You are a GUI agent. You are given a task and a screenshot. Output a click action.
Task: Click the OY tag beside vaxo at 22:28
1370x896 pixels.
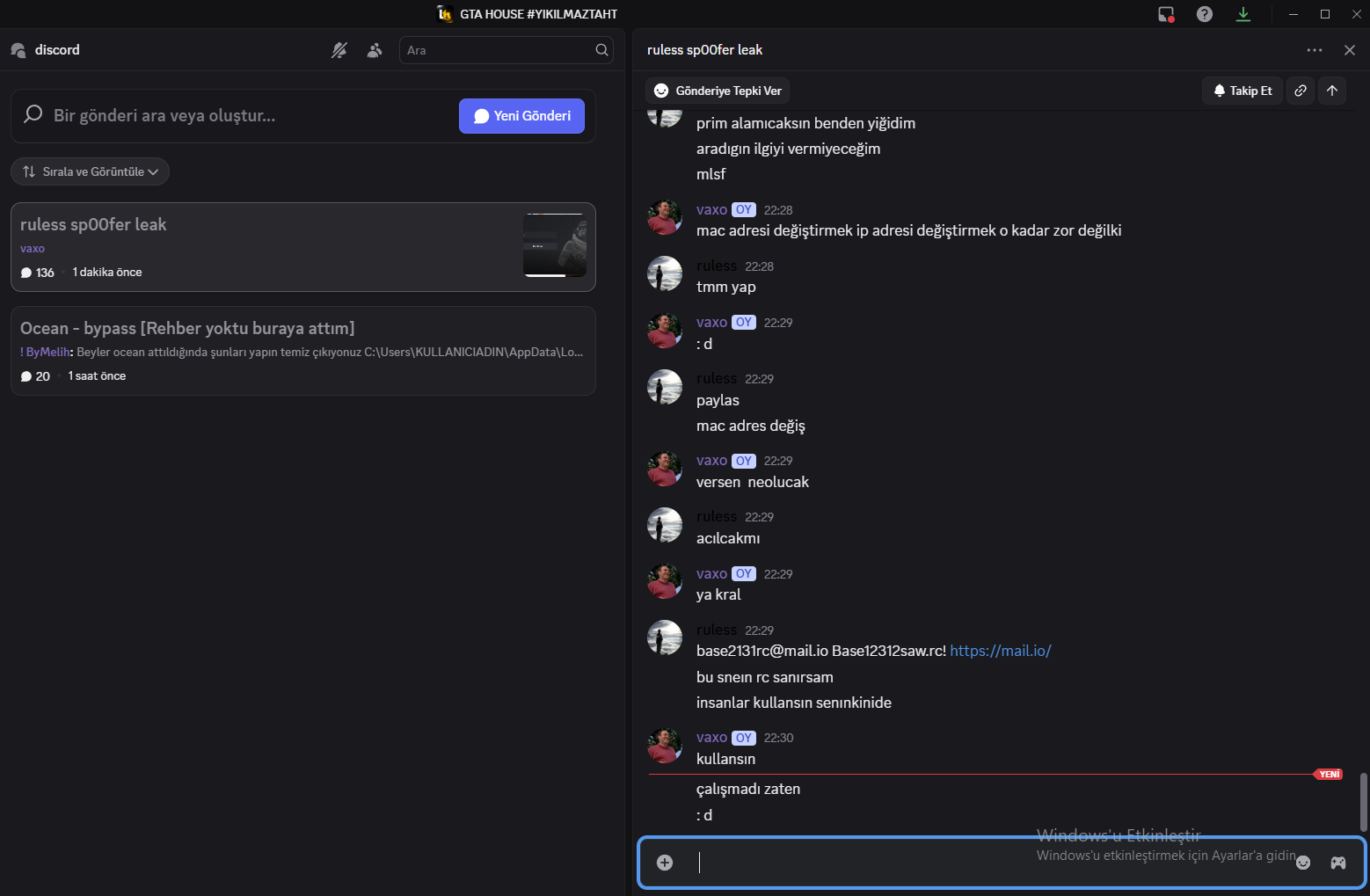(x=744, y=210)
